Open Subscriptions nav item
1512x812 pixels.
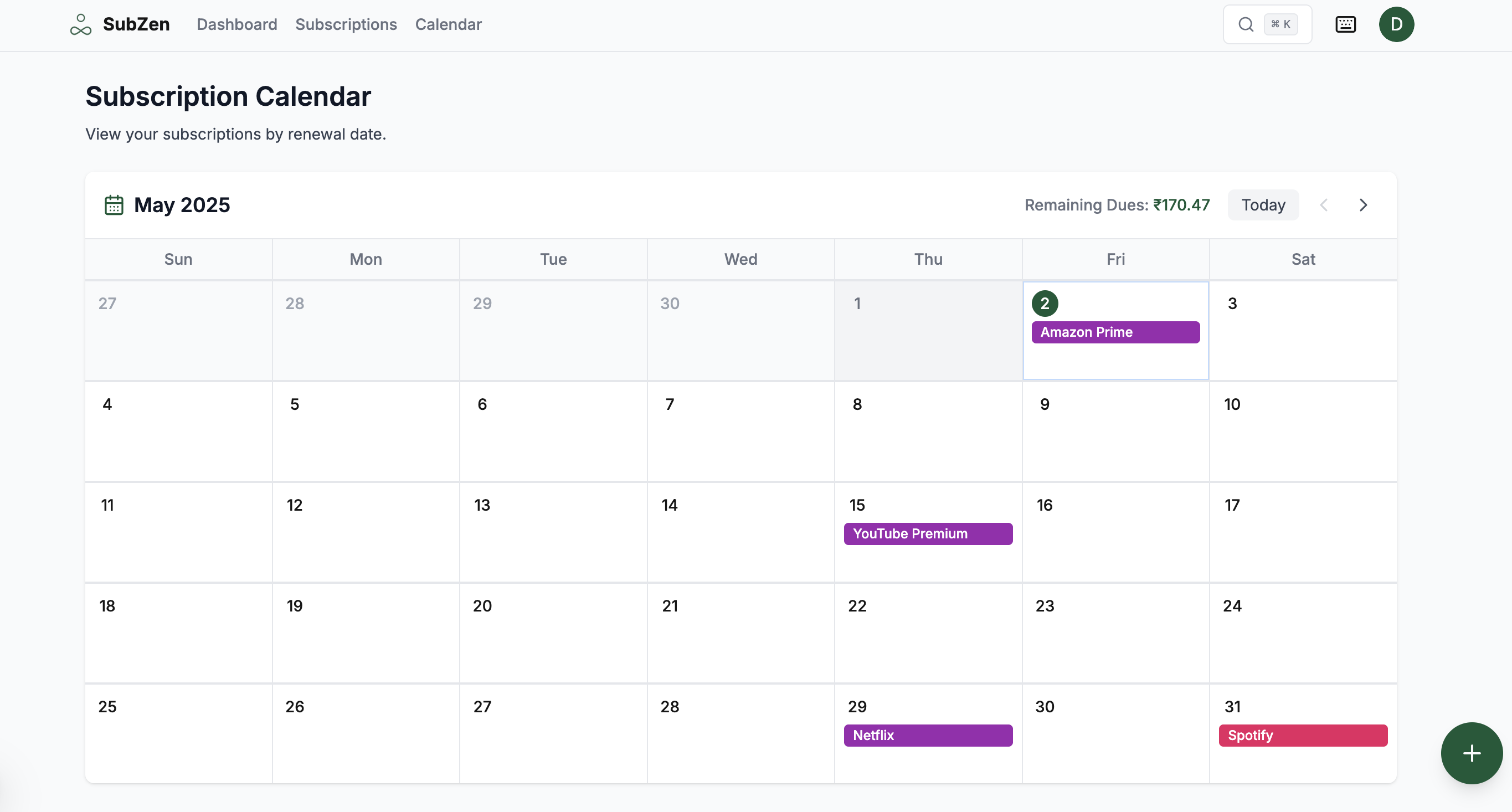pos(346,25)
